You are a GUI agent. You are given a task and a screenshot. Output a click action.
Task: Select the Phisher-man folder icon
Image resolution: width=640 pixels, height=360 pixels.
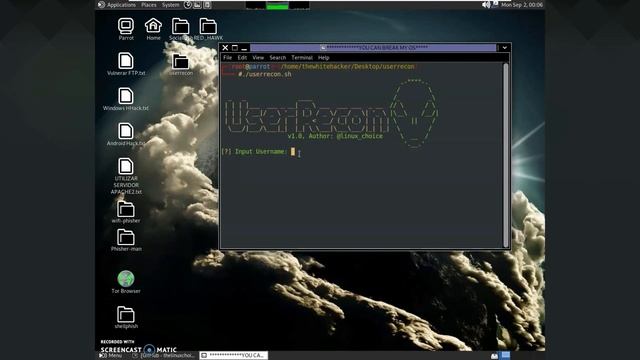point(126,237)
